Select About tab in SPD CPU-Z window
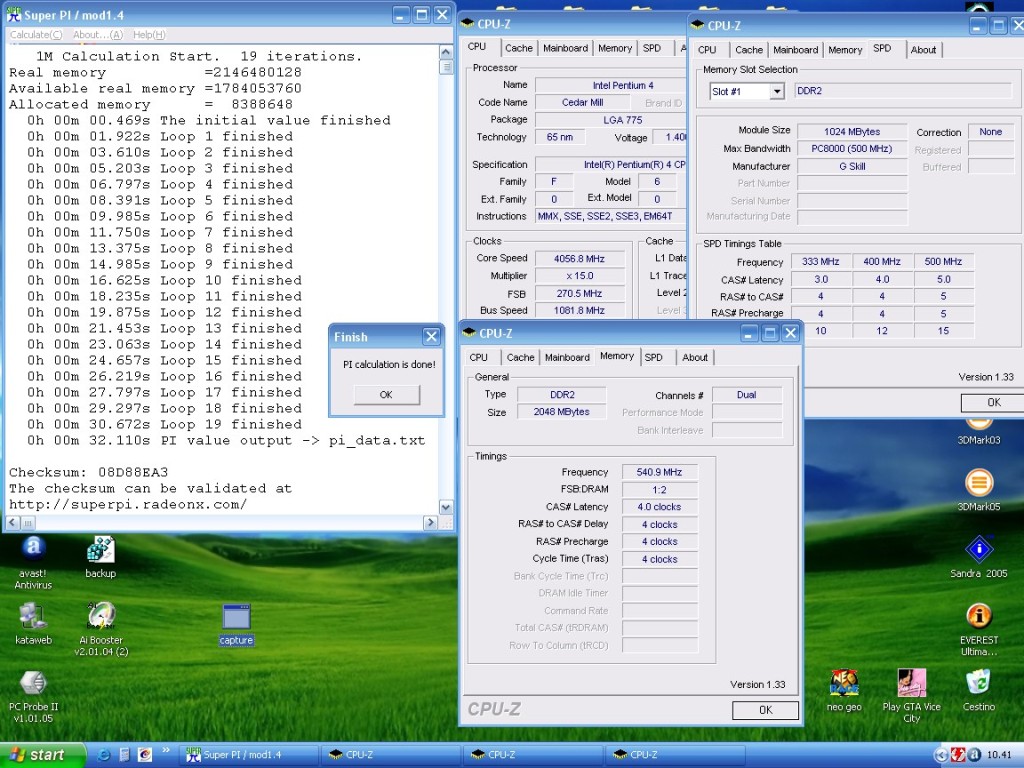This screenshot has height=768, width=1024. 923,50
